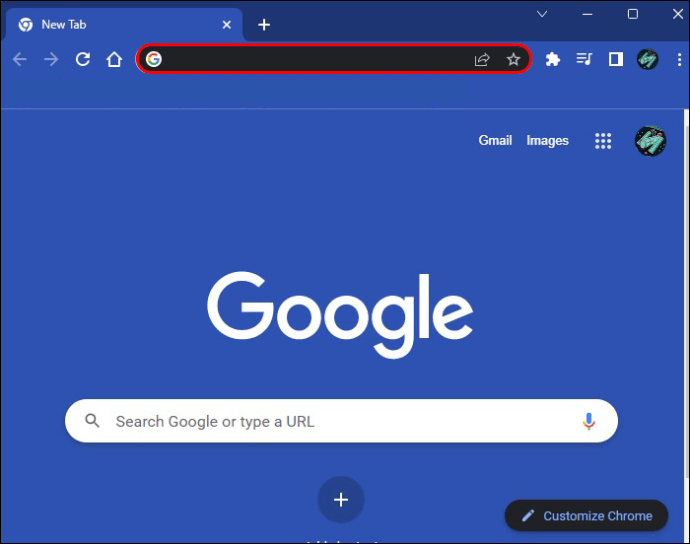690x544 pixels.
Task: Click the Search Google or type URL box
Action: pyautogui.click(x=341, y=421)
